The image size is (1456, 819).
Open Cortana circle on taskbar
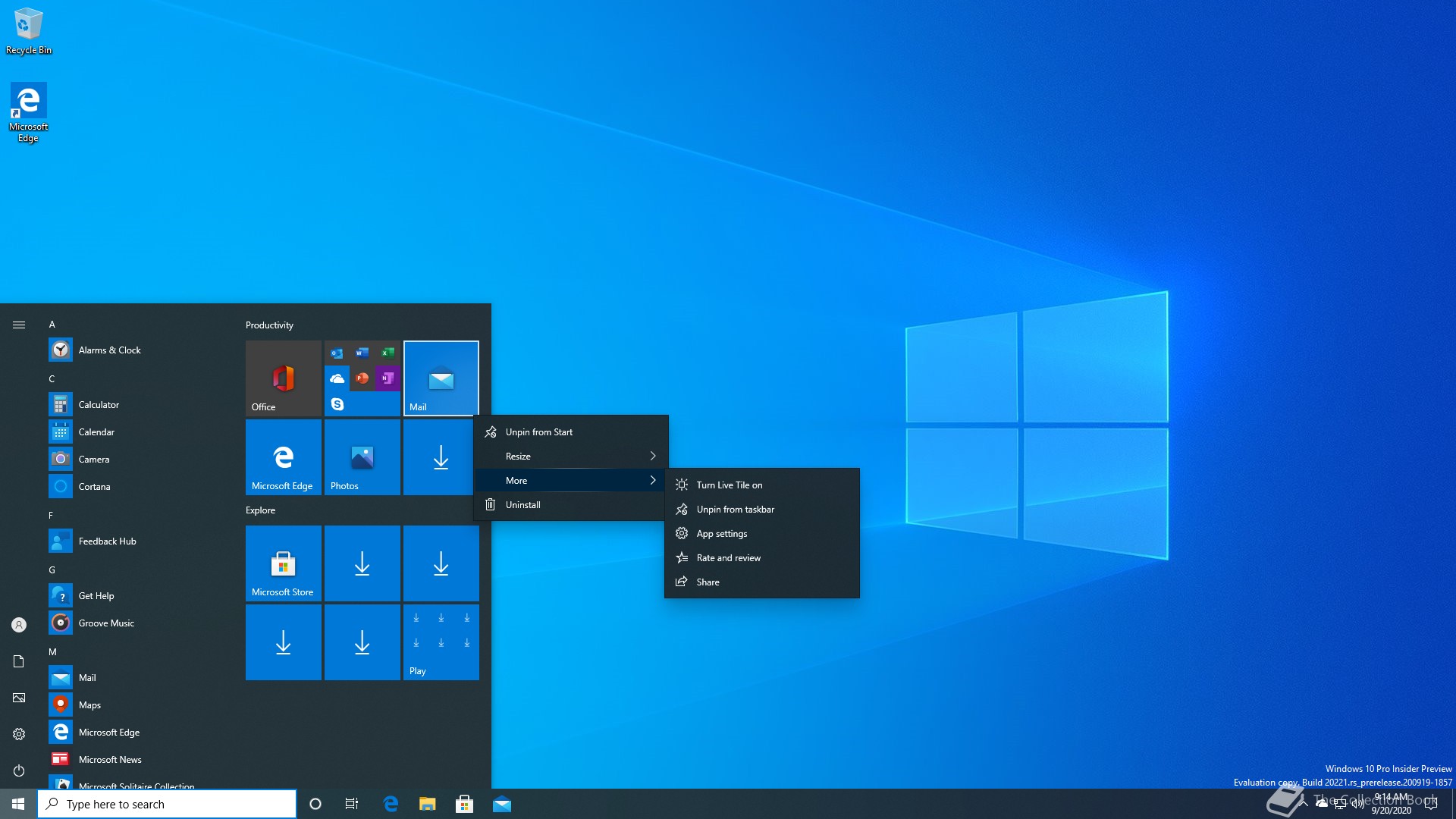(315, 804)
